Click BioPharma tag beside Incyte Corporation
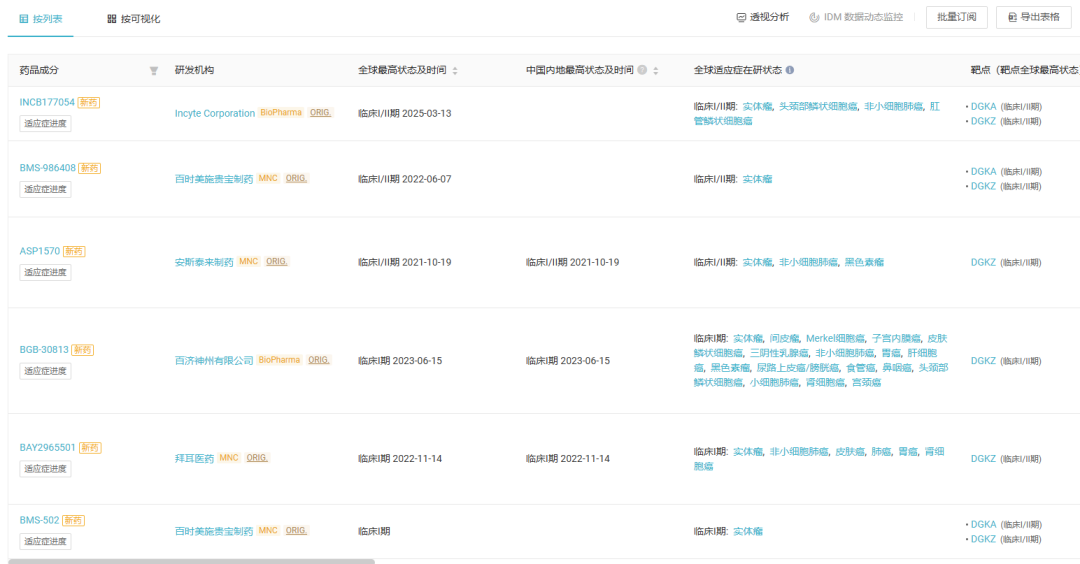Image resolution: width=1080 pixels, height=564 pixels. [x=281, y=112]
